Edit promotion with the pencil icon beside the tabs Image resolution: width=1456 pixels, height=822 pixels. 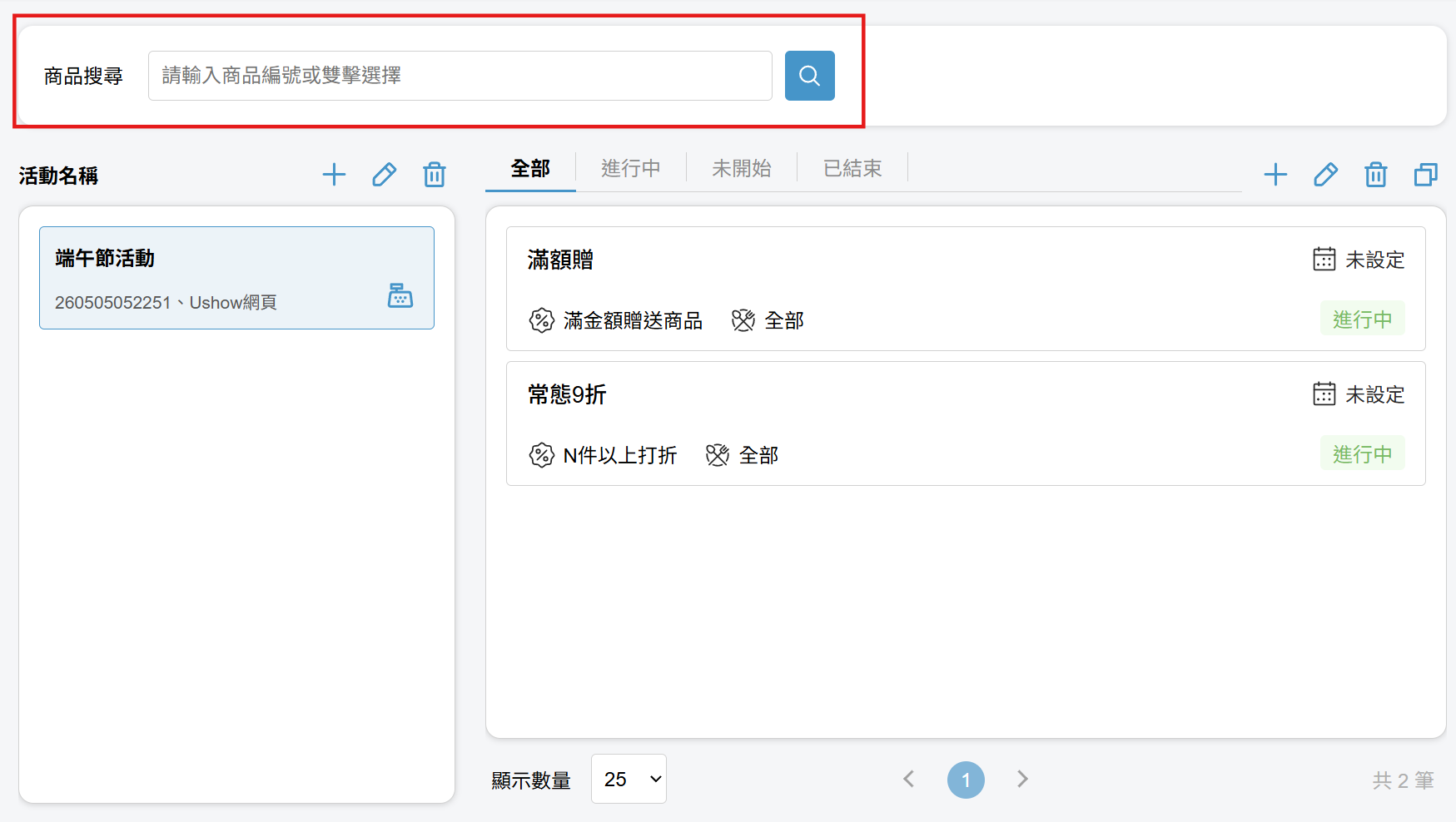[1325, 175]
